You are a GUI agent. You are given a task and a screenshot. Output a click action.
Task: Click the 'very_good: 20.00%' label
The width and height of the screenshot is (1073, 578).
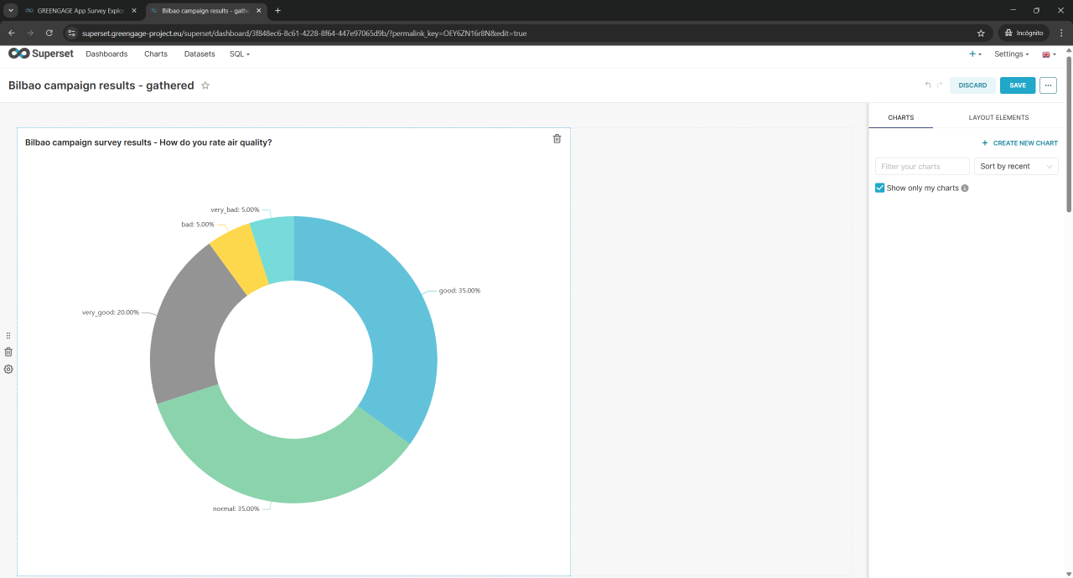[110, 313]
